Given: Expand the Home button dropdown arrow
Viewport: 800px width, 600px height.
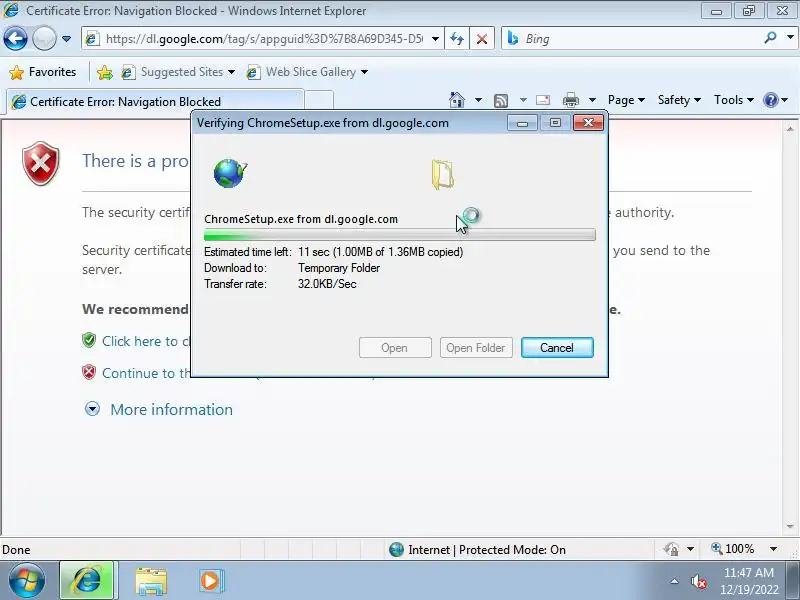Looking at the screenshot, I should tap(478, 100).
